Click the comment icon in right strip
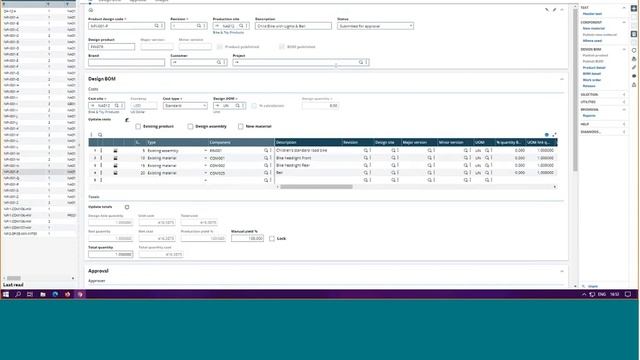The image size is (640, 360). [x=634, y=76]
